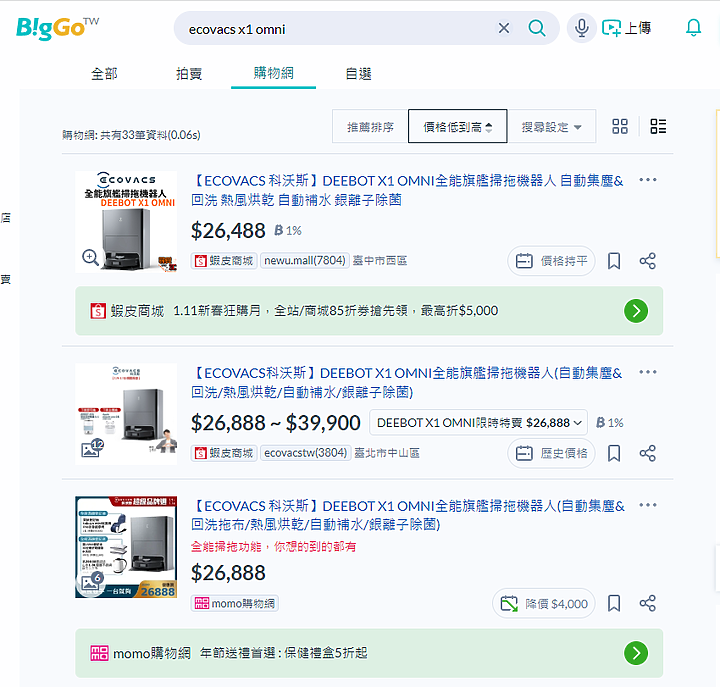
Task: Open notifications bell
Action: coord(693,28)
